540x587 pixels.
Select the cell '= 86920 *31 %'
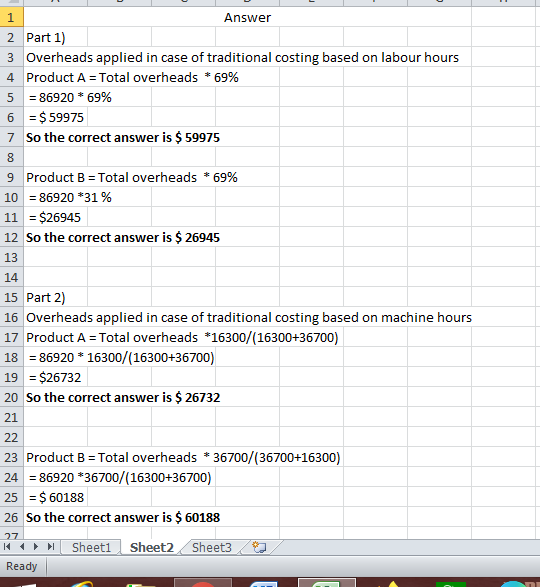pyautogui.click(x=70, y=197)
